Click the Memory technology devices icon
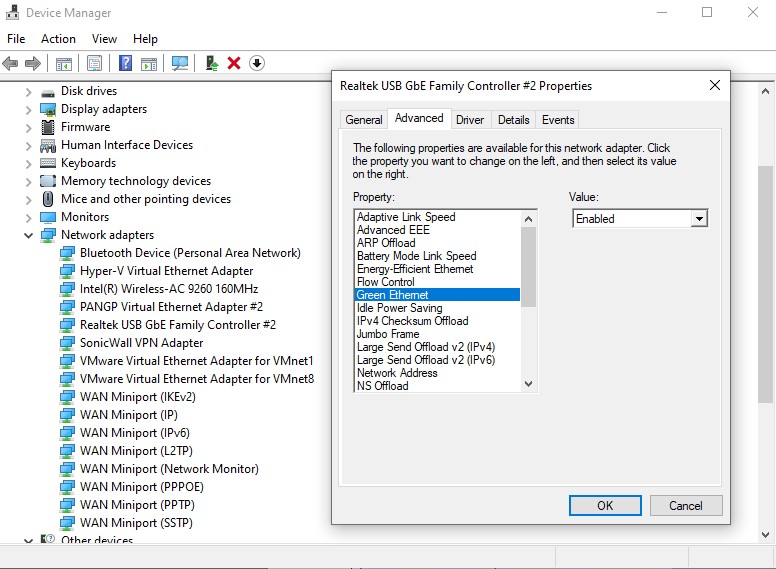The width and height of the screenshot is (776, 569). click(x=48, y=181)
